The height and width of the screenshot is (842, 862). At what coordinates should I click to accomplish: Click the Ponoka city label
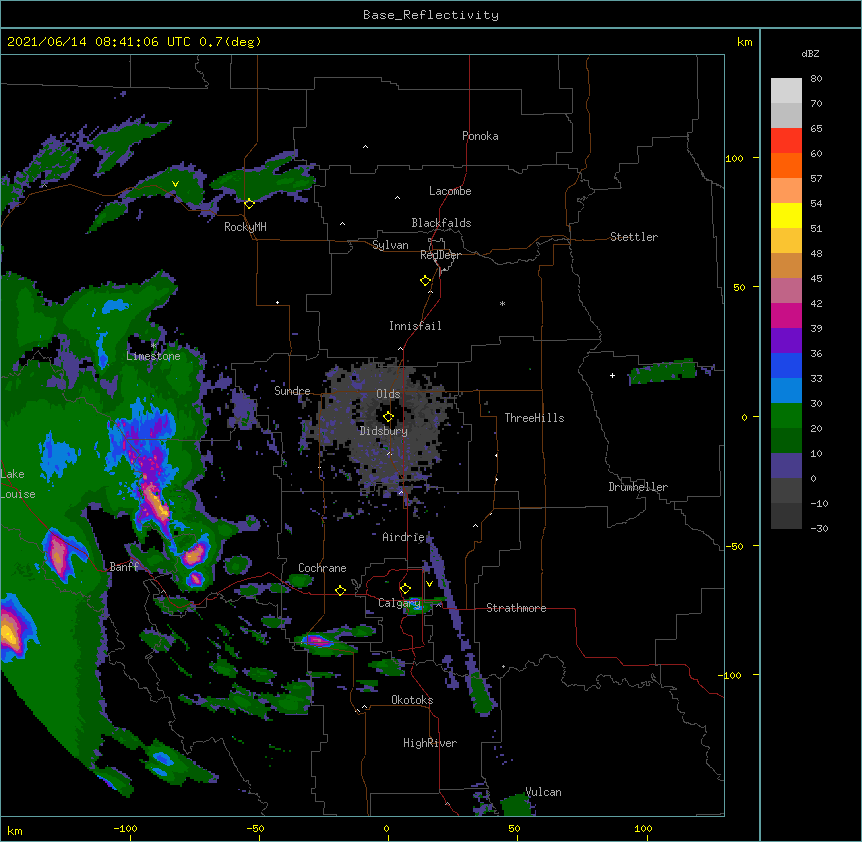click(x=480, y=136)
